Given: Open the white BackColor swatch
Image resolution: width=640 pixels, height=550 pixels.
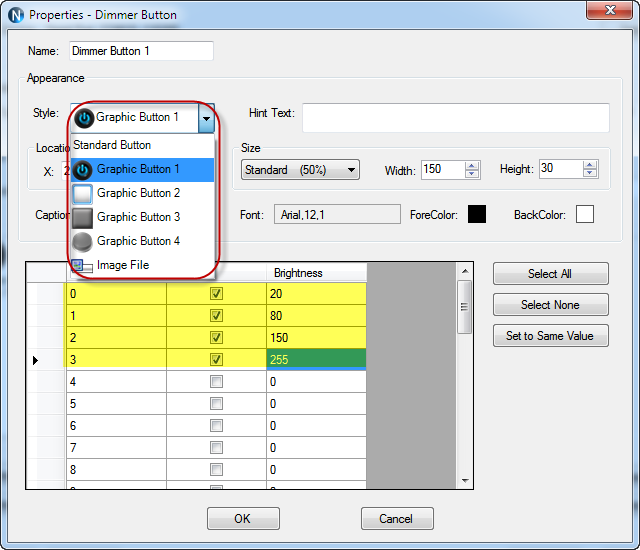Looking at the screenshot, I should click(x=584, y=214).
